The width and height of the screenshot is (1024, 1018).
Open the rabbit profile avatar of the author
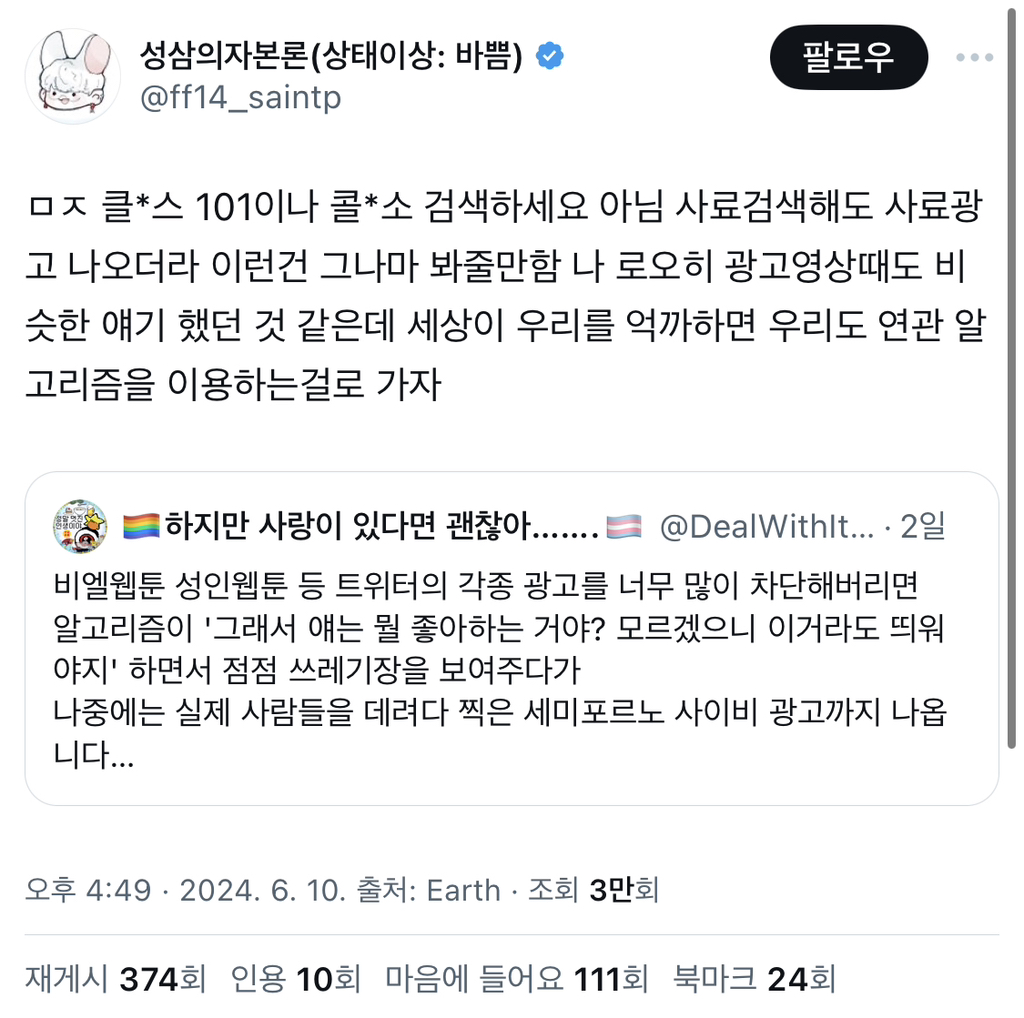(72, 76)
